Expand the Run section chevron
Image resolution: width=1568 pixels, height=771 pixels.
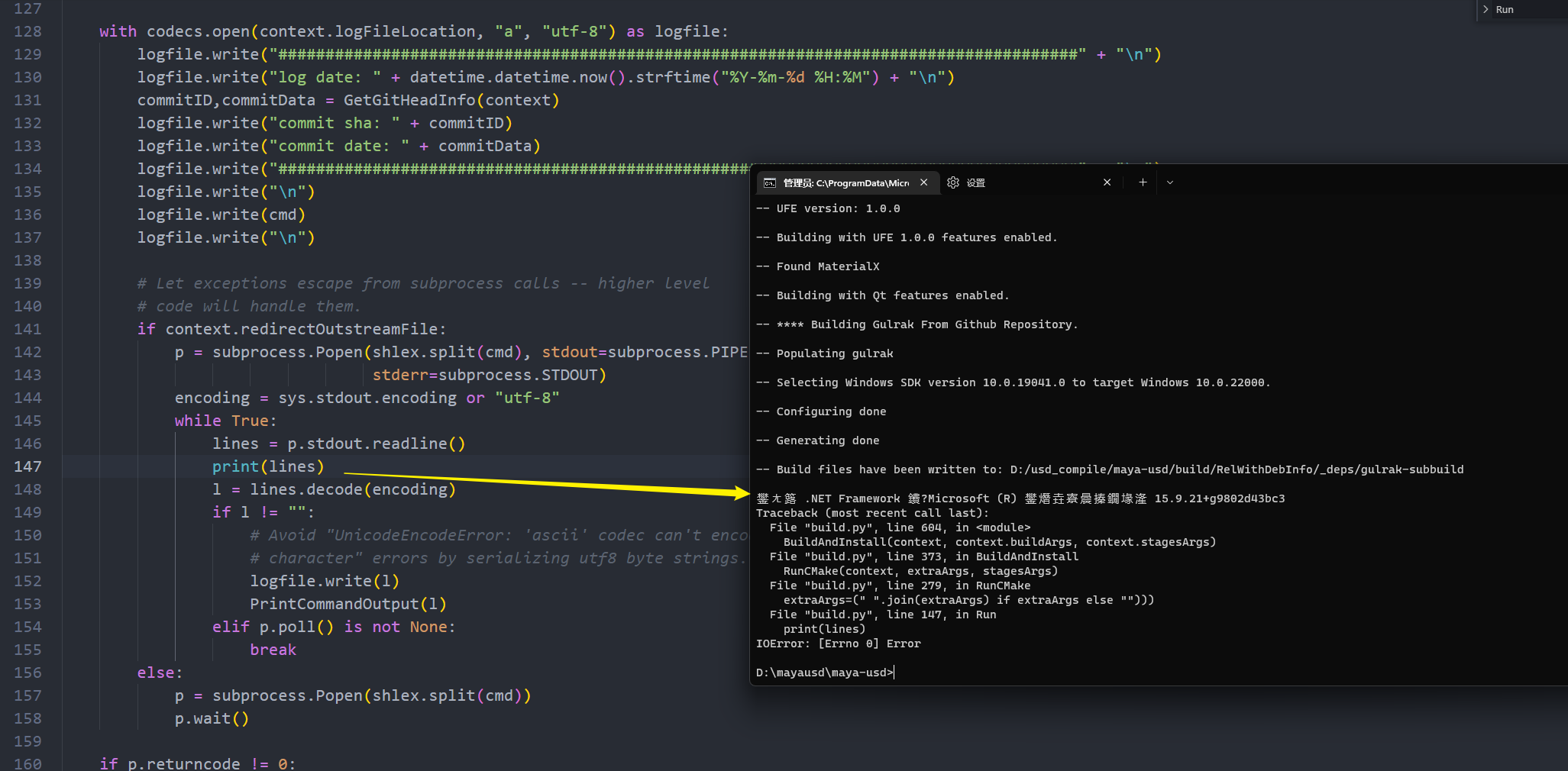(x=1486, y=9)
